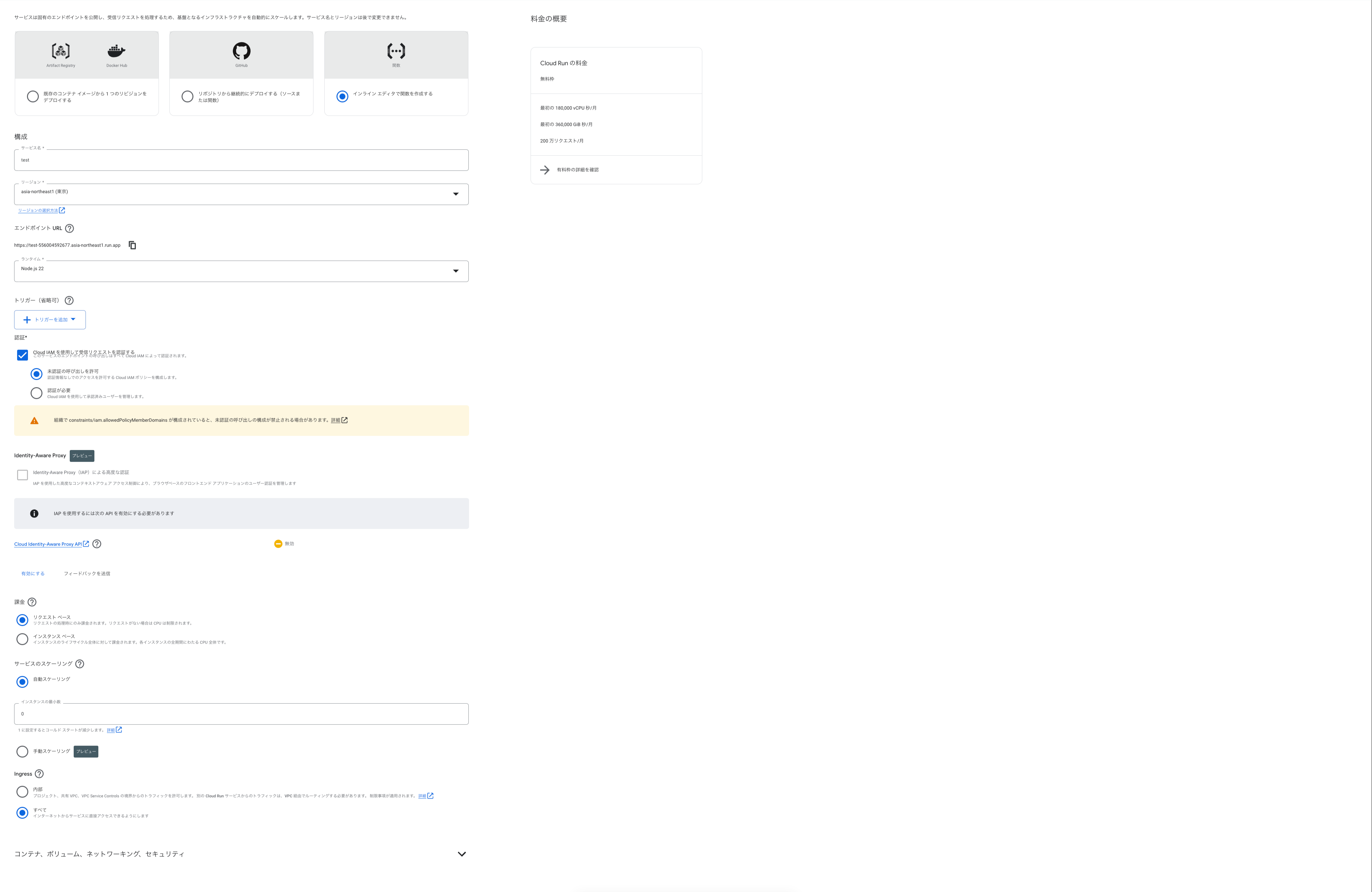1372x892 pixels.
Task: Click help icon beside トリガー（省略可）
Action: tap(69, 300)
